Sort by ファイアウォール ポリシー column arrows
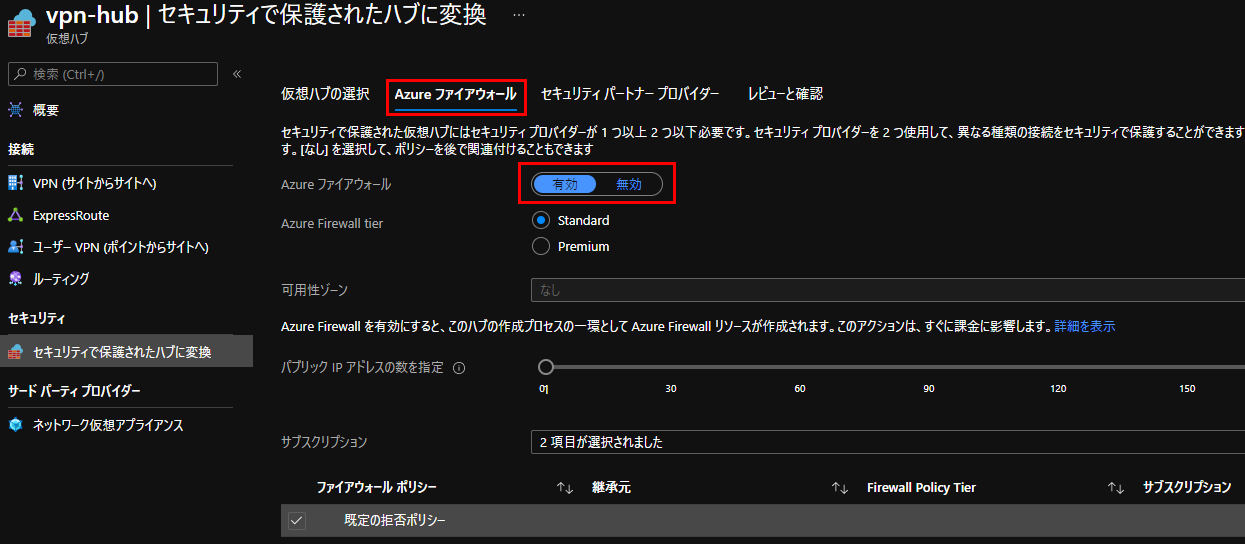The image size is (1245, 544). click(564, 488)
